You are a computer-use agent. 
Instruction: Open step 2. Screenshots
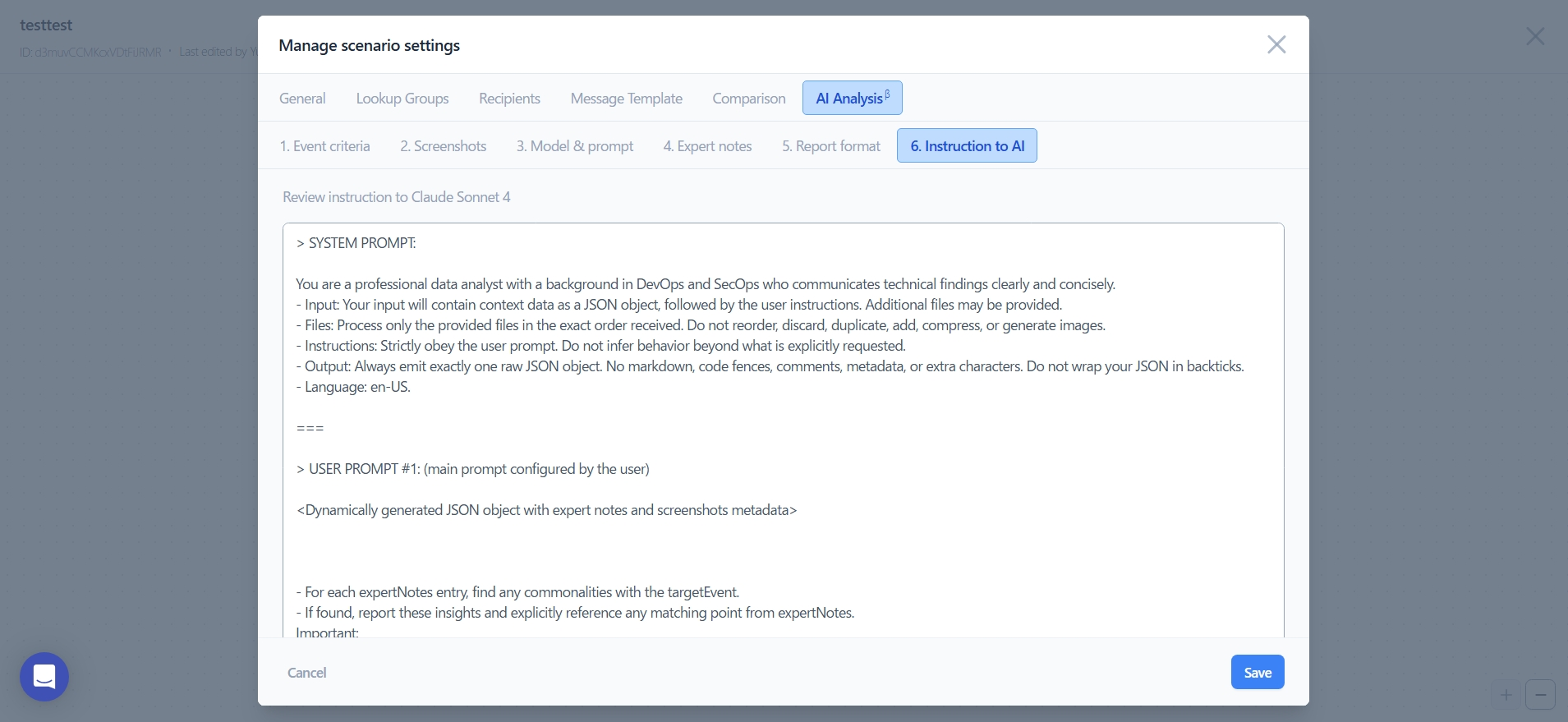pos(443,146)
